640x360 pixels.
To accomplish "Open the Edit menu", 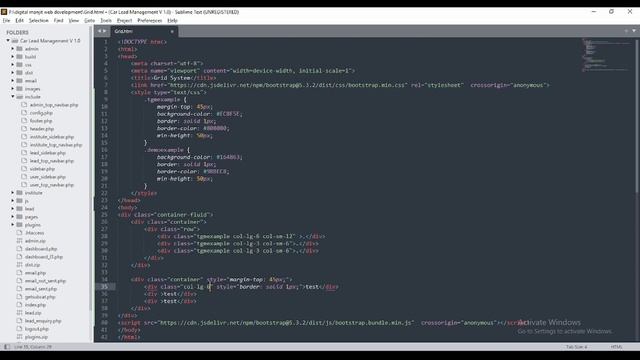I will point(19,20).
